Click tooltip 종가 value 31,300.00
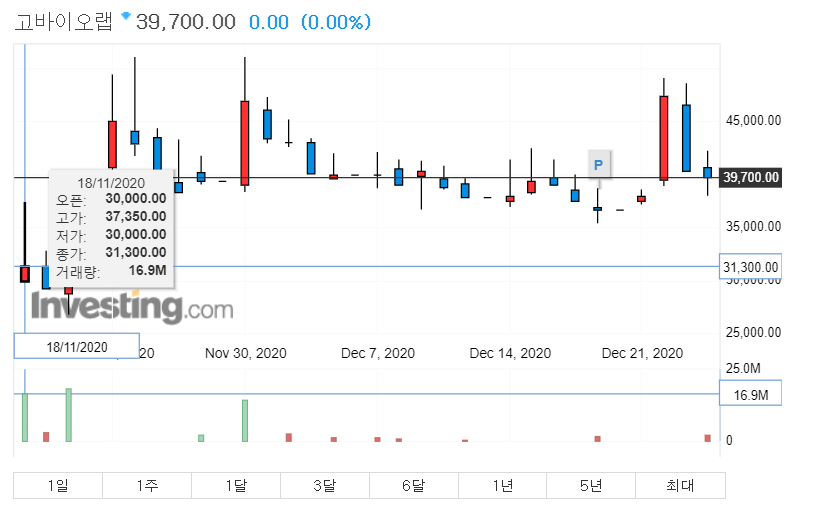This screenshot has width=813, height=512. (x=136, y=253)
